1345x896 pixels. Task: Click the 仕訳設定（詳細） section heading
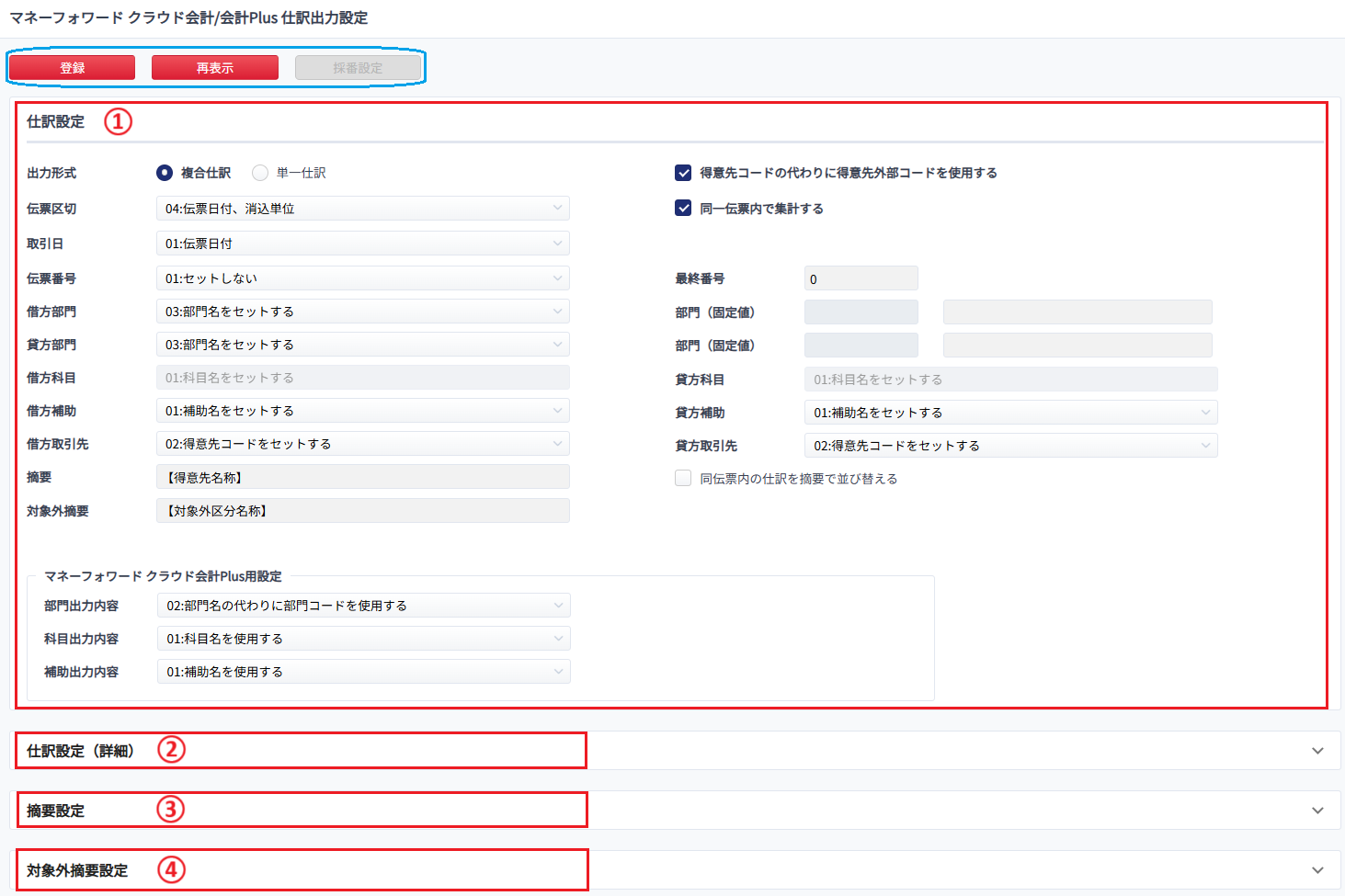click(81, 751)
